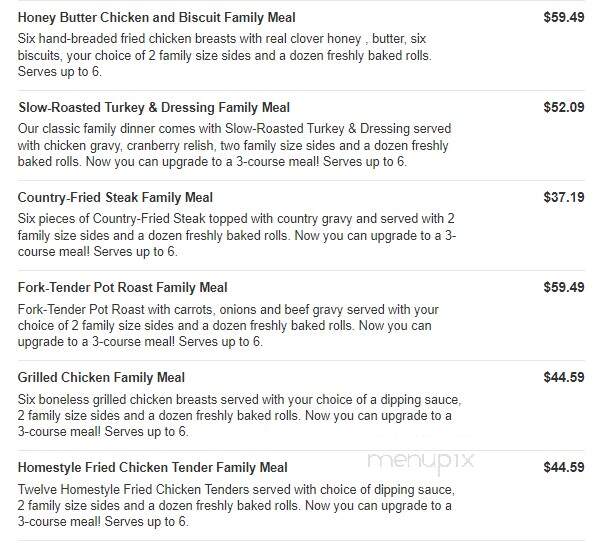Click the $44.59 Chicken Tender meal price
Image resolution: width=600 pixels, height=543 pixels.
564,467
